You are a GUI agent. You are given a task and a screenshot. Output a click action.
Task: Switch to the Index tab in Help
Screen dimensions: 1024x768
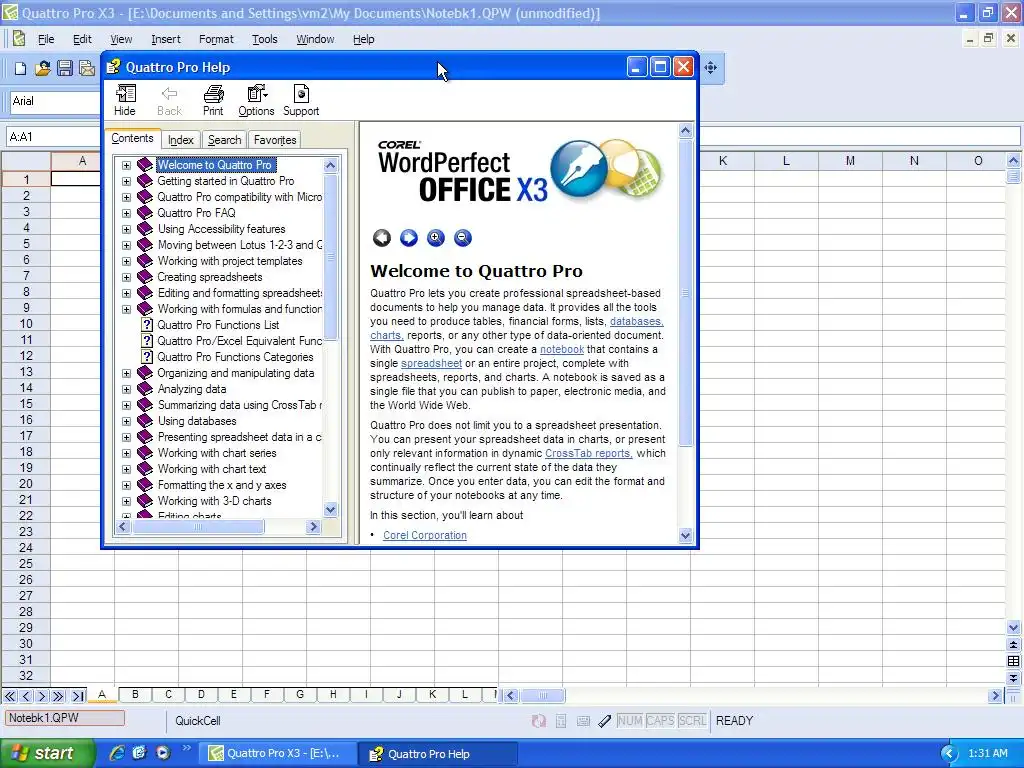click(x=181, y=140)
